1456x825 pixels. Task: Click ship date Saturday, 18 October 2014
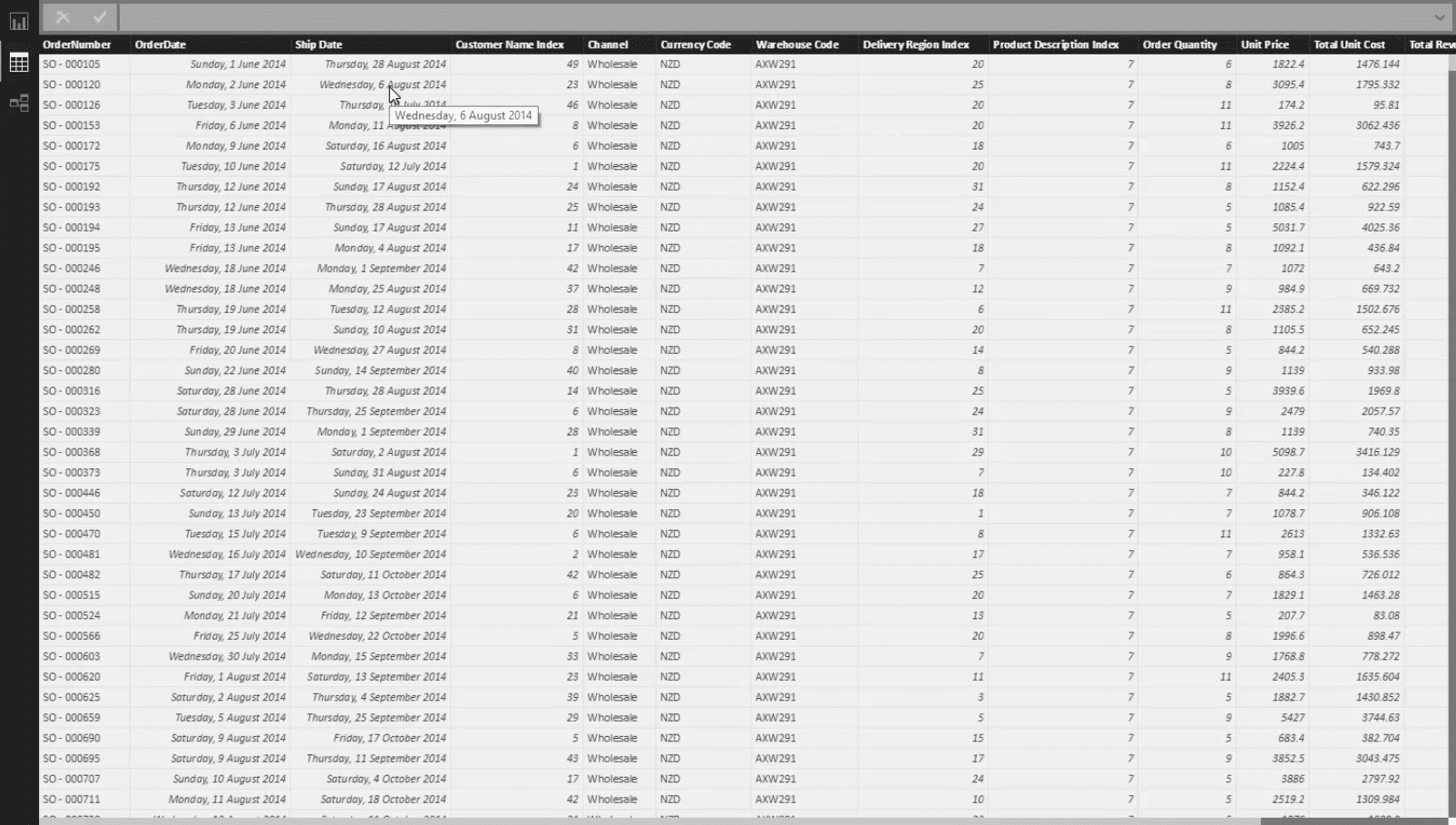tap(383, 800)
